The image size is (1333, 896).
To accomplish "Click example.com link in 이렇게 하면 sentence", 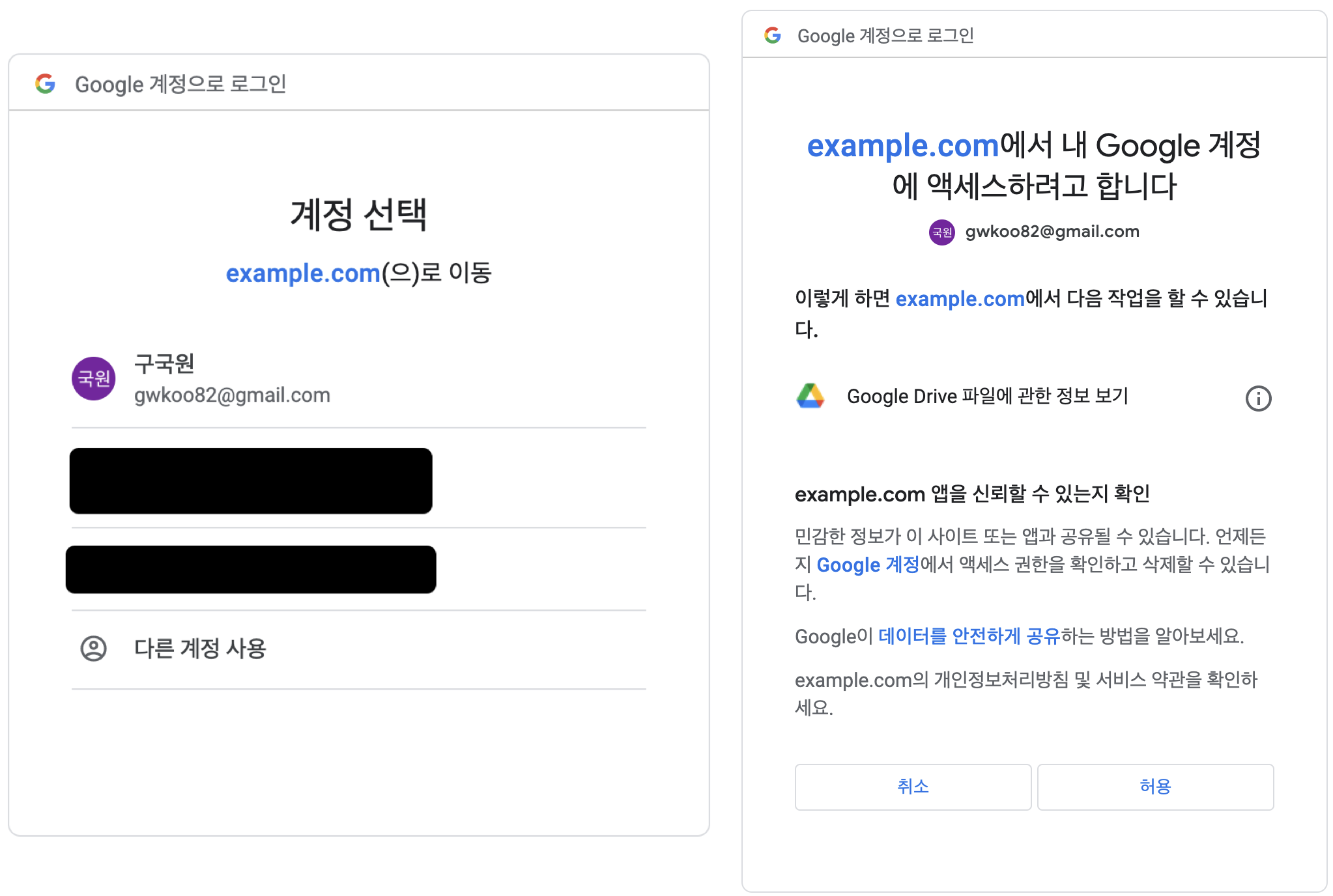I will point(960,299).
